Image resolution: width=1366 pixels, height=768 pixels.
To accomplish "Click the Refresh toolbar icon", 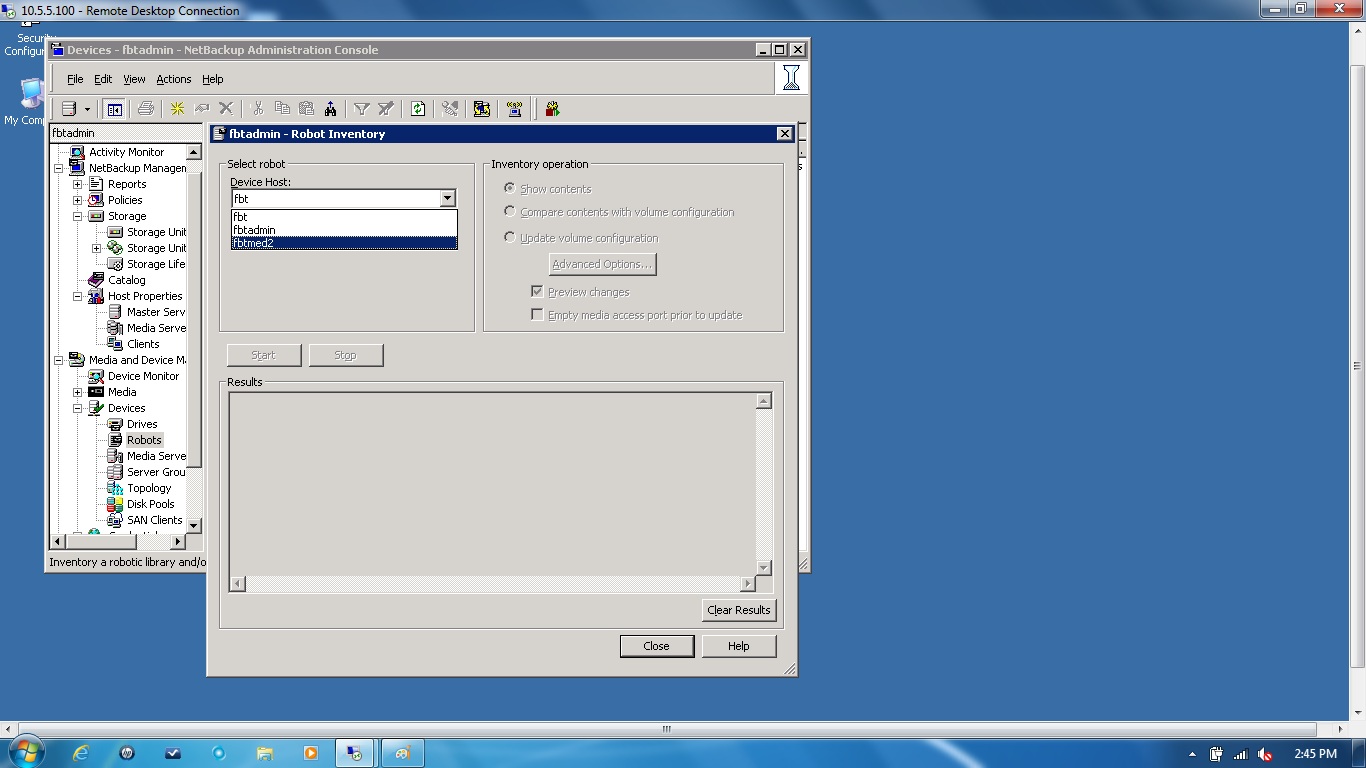I will point(418,108).
